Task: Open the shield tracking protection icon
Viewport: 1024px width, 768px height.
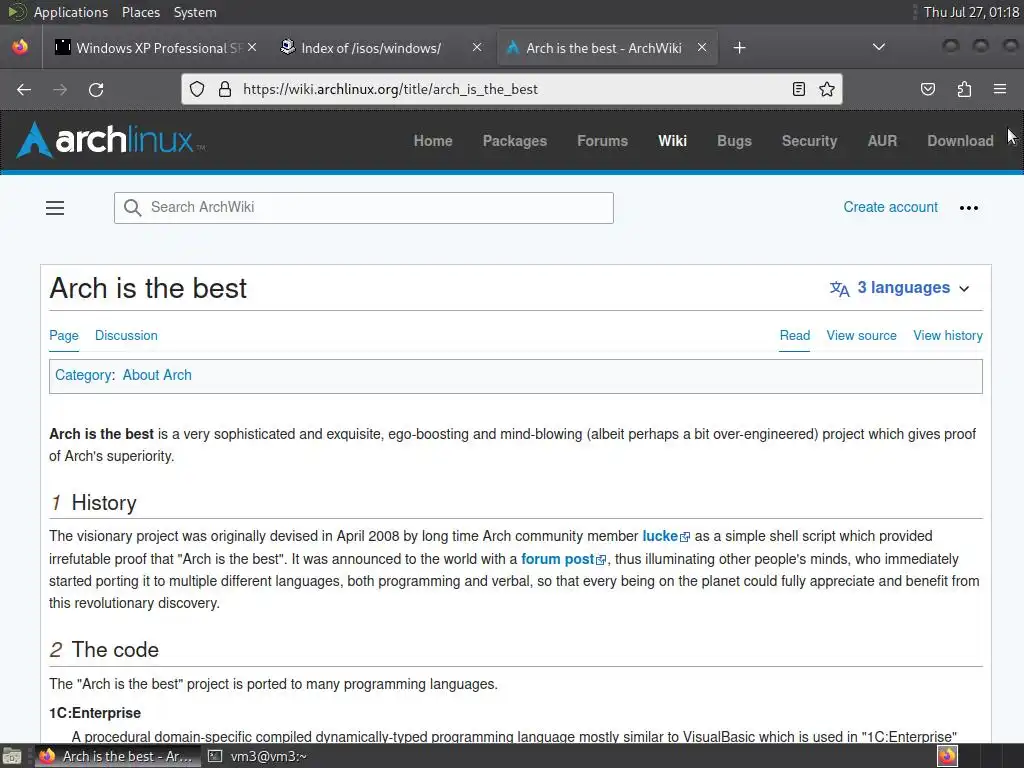Action: pyautogui.click(x=197, y=89)
